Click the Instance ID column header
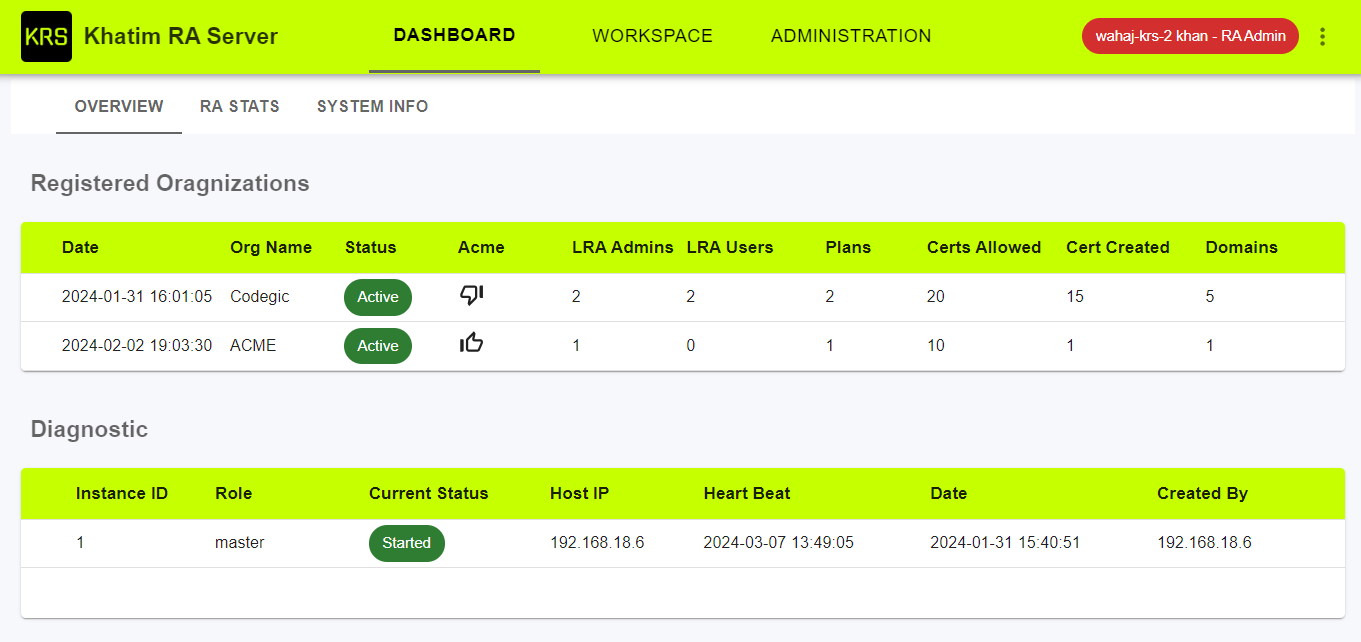Viewport: 1361px width, 642px height. (122, 494)
